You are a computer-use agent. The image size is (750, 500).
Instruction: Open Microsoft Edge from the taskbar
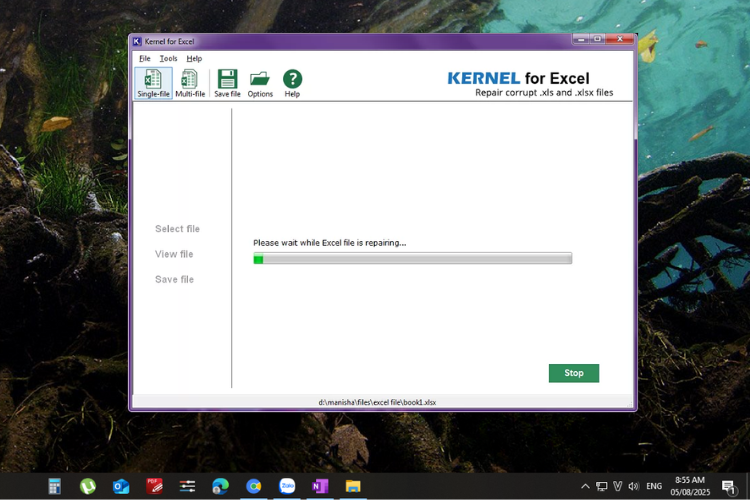(221, 487)
